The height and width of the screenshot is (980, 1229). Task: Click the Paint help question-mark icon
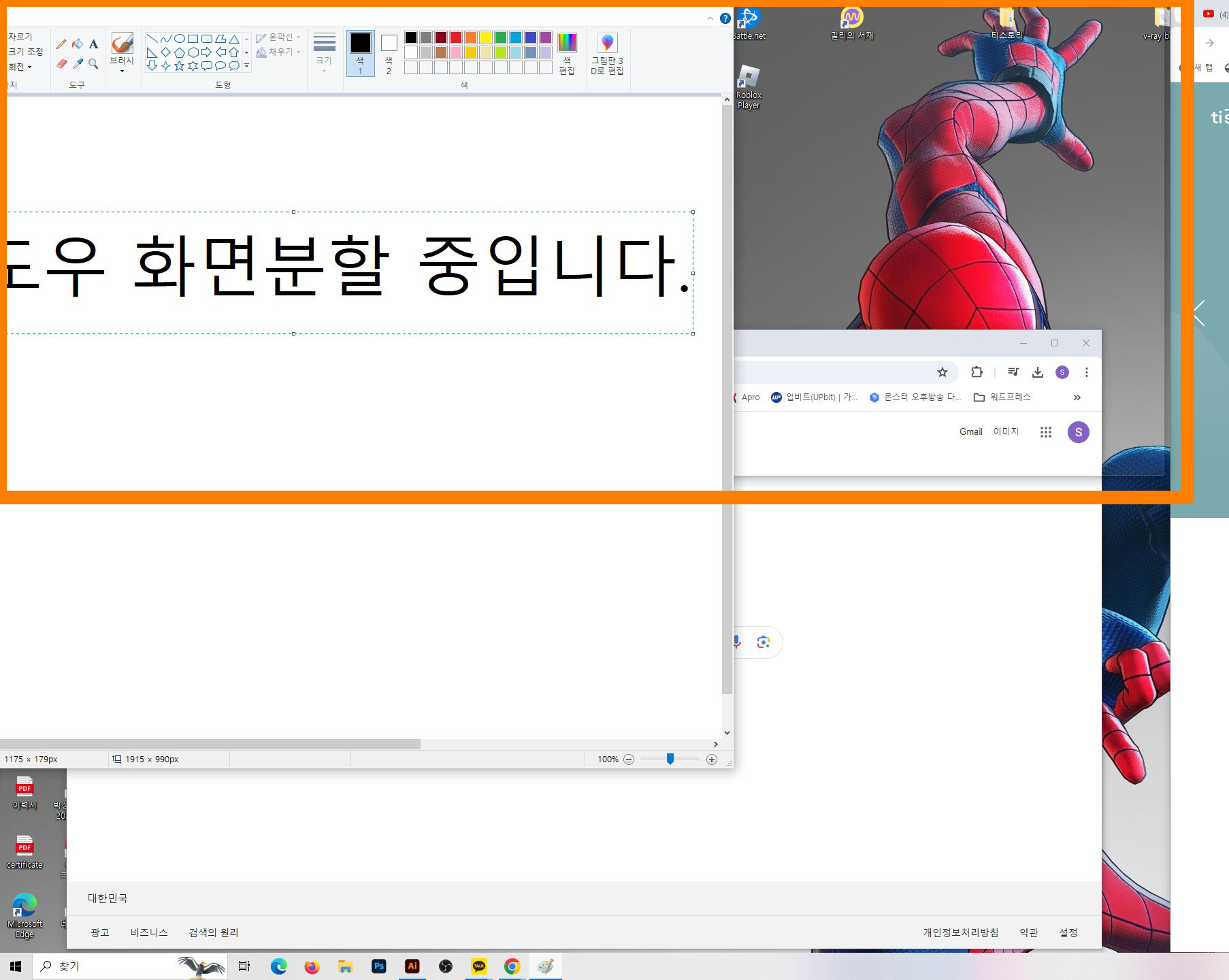click(x=725, y=18)
